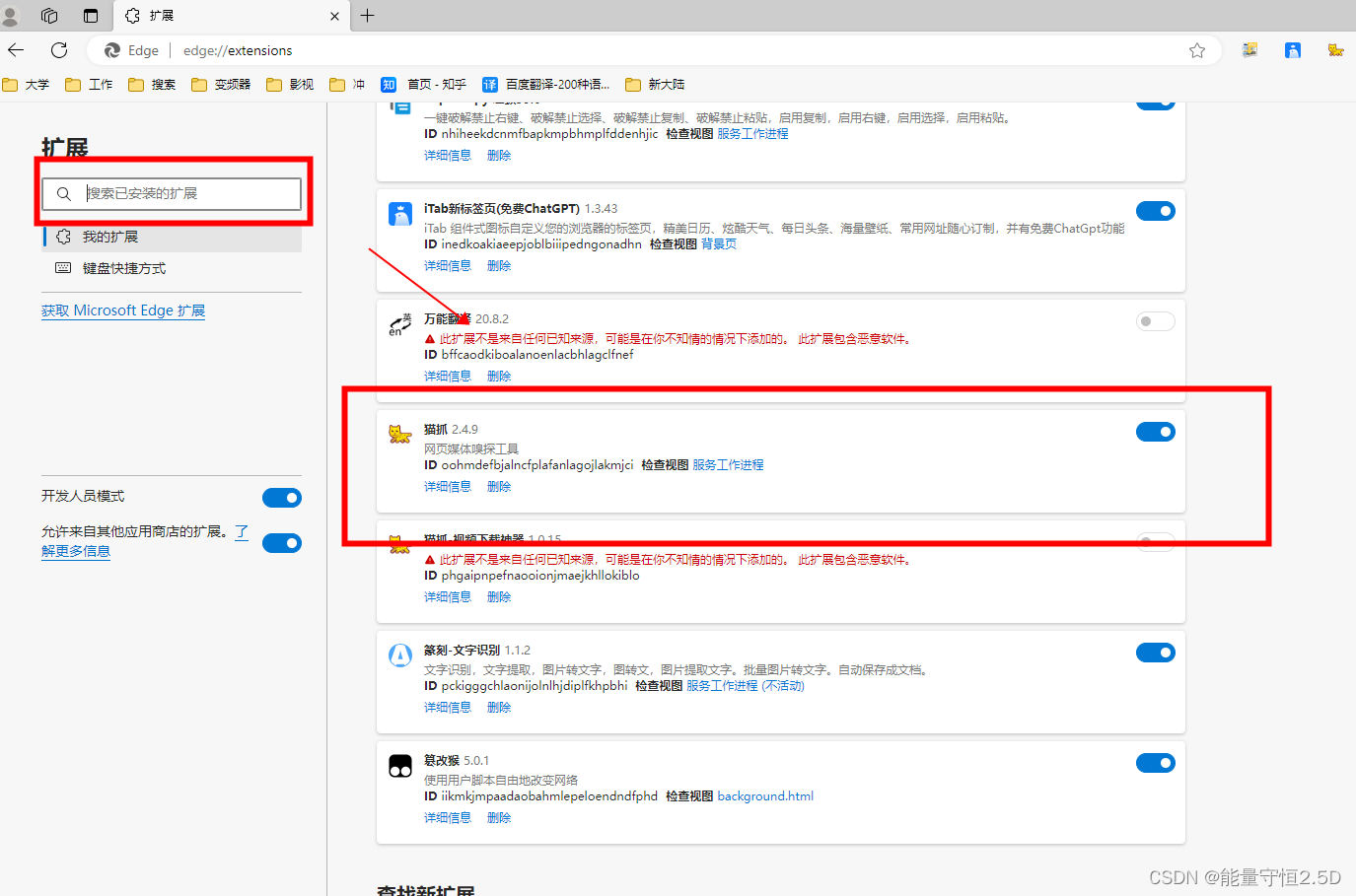The height and width of the screenshot is (896, 1356).
Task: Click the cat catch toolbar extension icon
Action: click(x=1335, y=50)
